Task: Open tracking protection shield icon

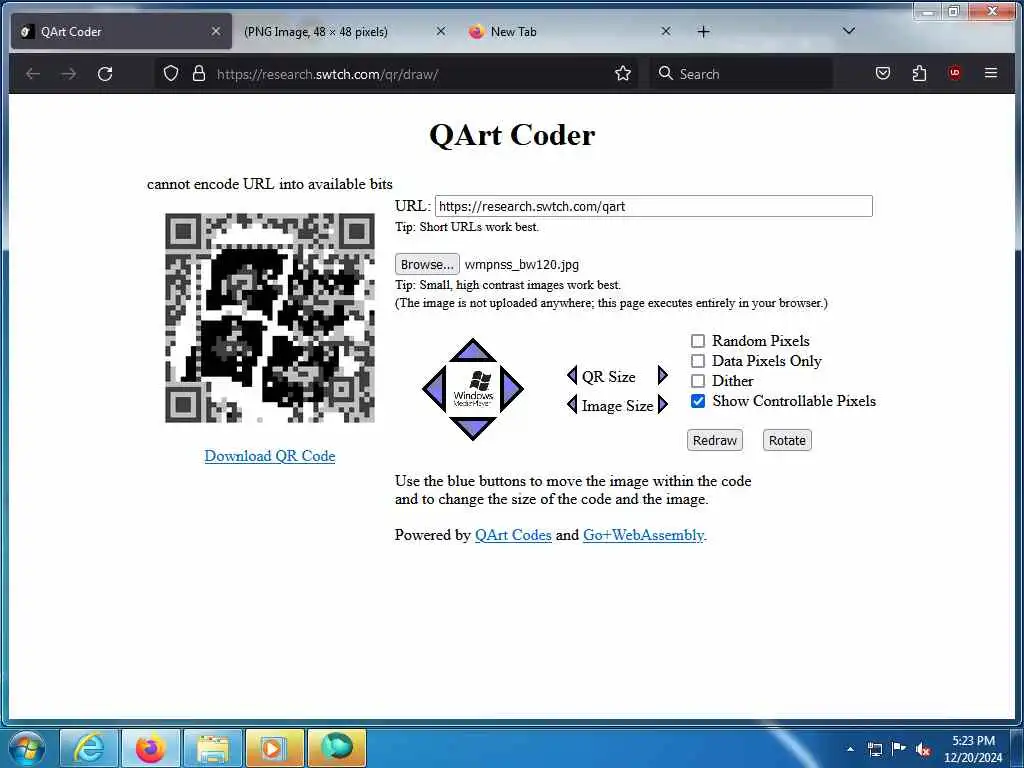Action: coord(170,73)
